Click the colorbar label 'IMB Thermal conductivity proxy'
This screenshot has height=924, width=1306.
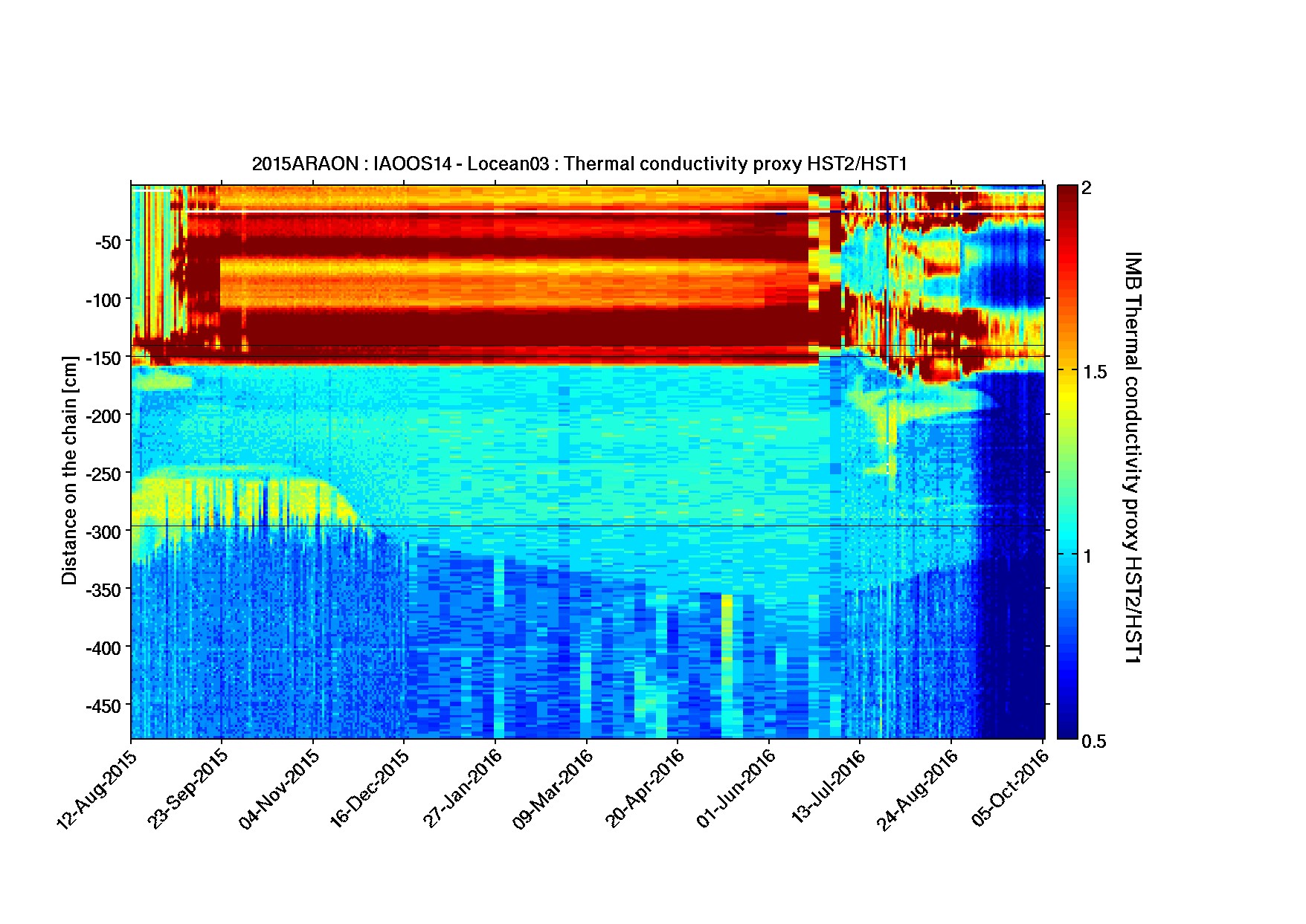click(1132, 456)
